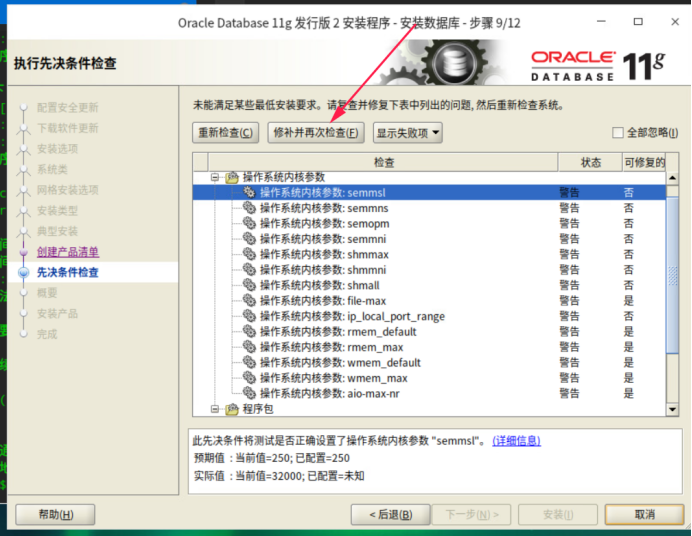This screenshot has width=692, height=536.
Task: Click the list scrollbar down arrow
Action: [672, 409]
